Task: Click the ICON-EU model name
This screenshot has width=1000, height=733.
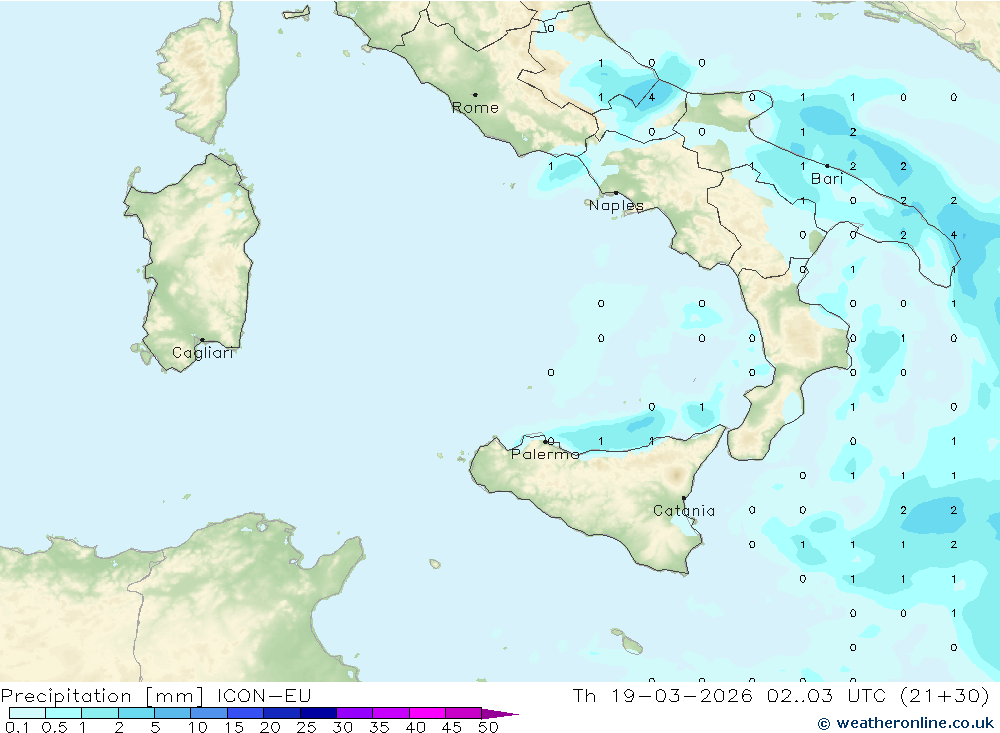Action: 264,695
